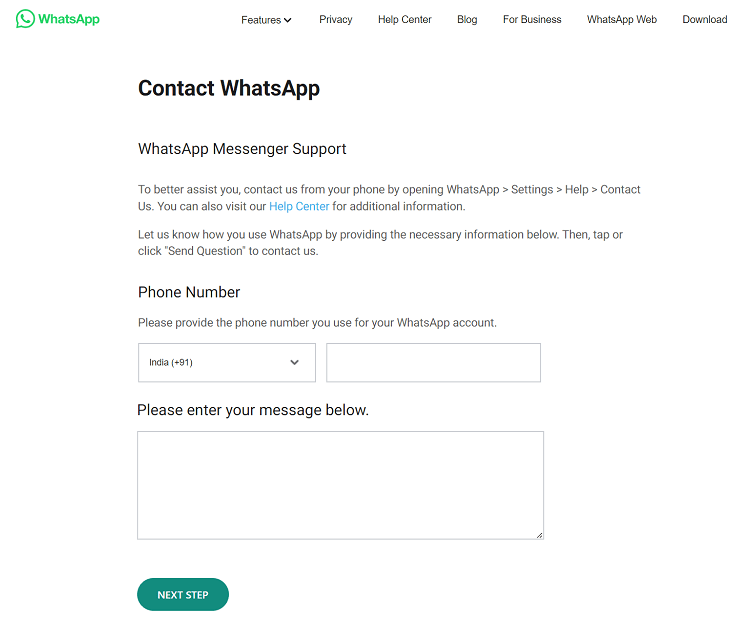The height and width of the screenshot is (619, 750).
Task: Click the Phone Number section label
Action: [189, 293]
